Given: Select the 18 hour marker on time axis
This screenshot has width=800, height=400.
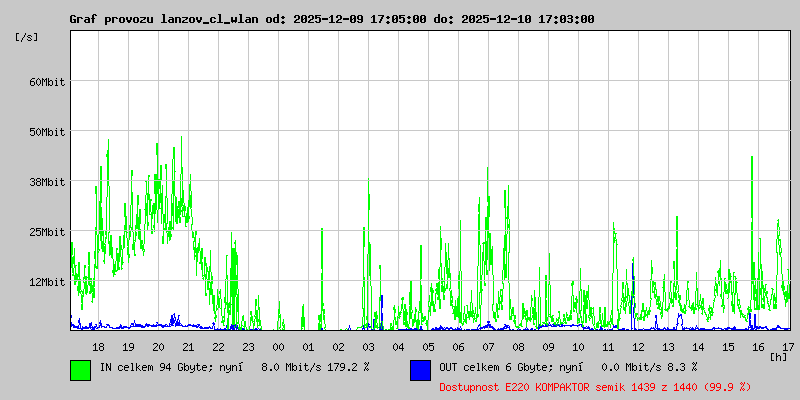Looking at the screenshot, I should (98, 346).
